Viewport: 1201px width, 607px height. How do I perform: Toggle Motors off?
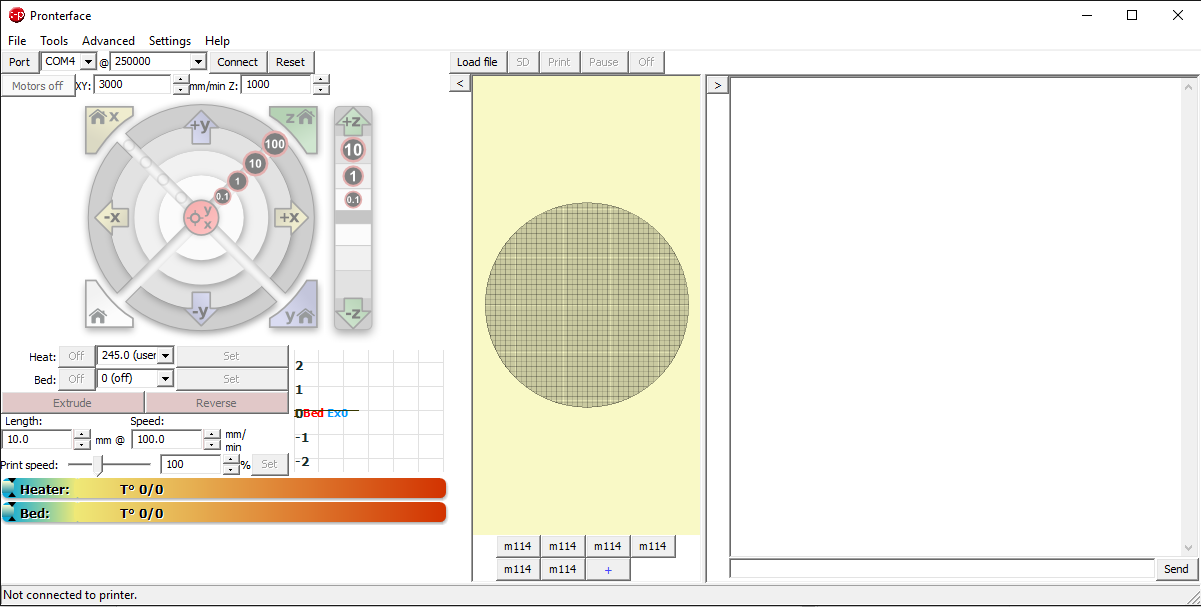click(x=38, y=86)
